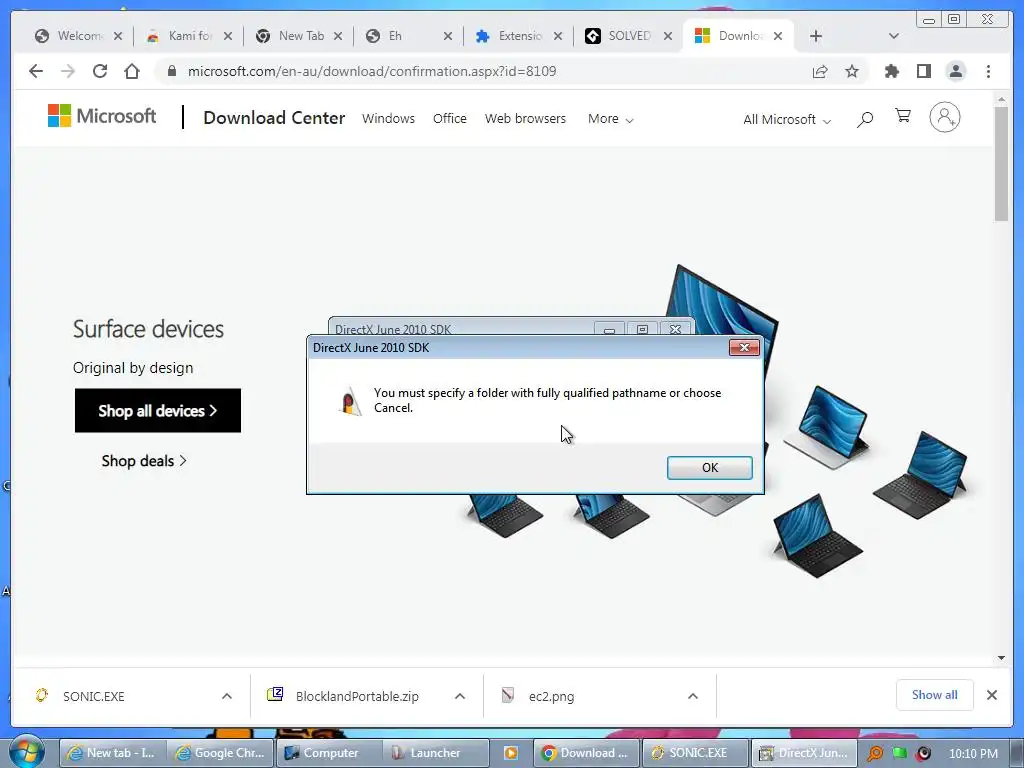The width and height of the screenshot is (1024, 768).
Task: Click the address bar URL
Action: 372,71
